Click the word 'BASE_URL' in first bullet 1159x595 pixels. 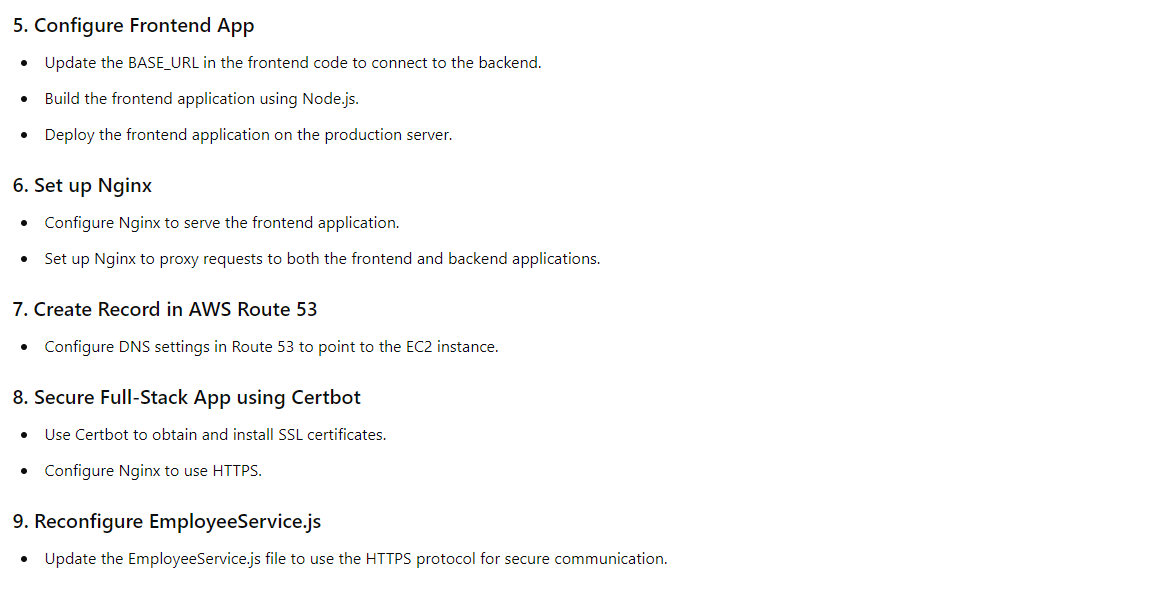(x=163, y=63)
